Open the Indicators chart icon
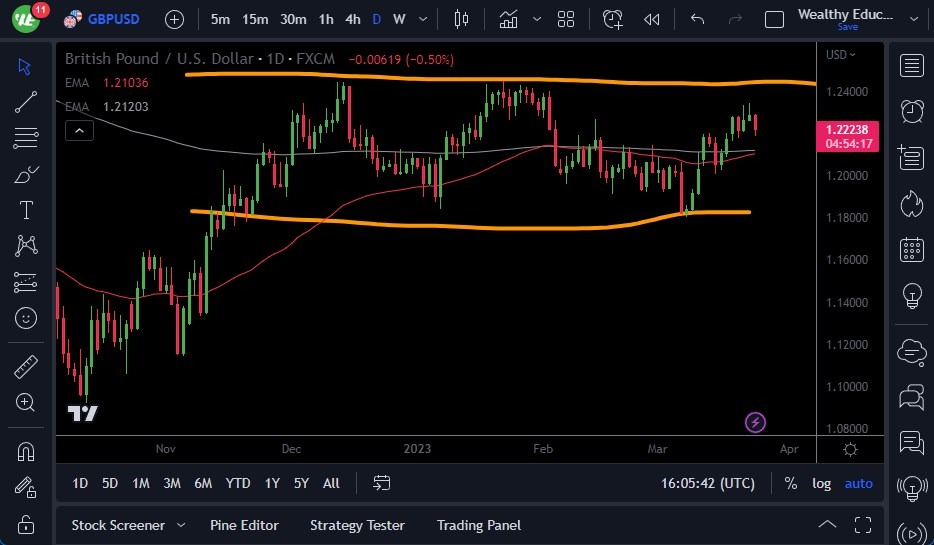This screenshot has height=545, width=934. 509,19
